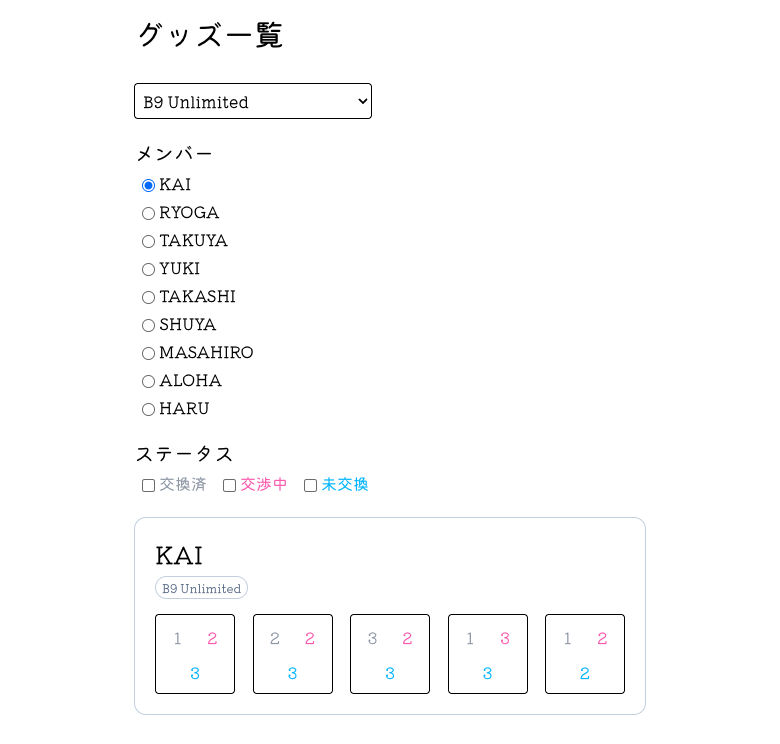This screenshot has height=744, width=780.
Task: Click the B9 Unlimited tag badge
Action: (202, 588)
